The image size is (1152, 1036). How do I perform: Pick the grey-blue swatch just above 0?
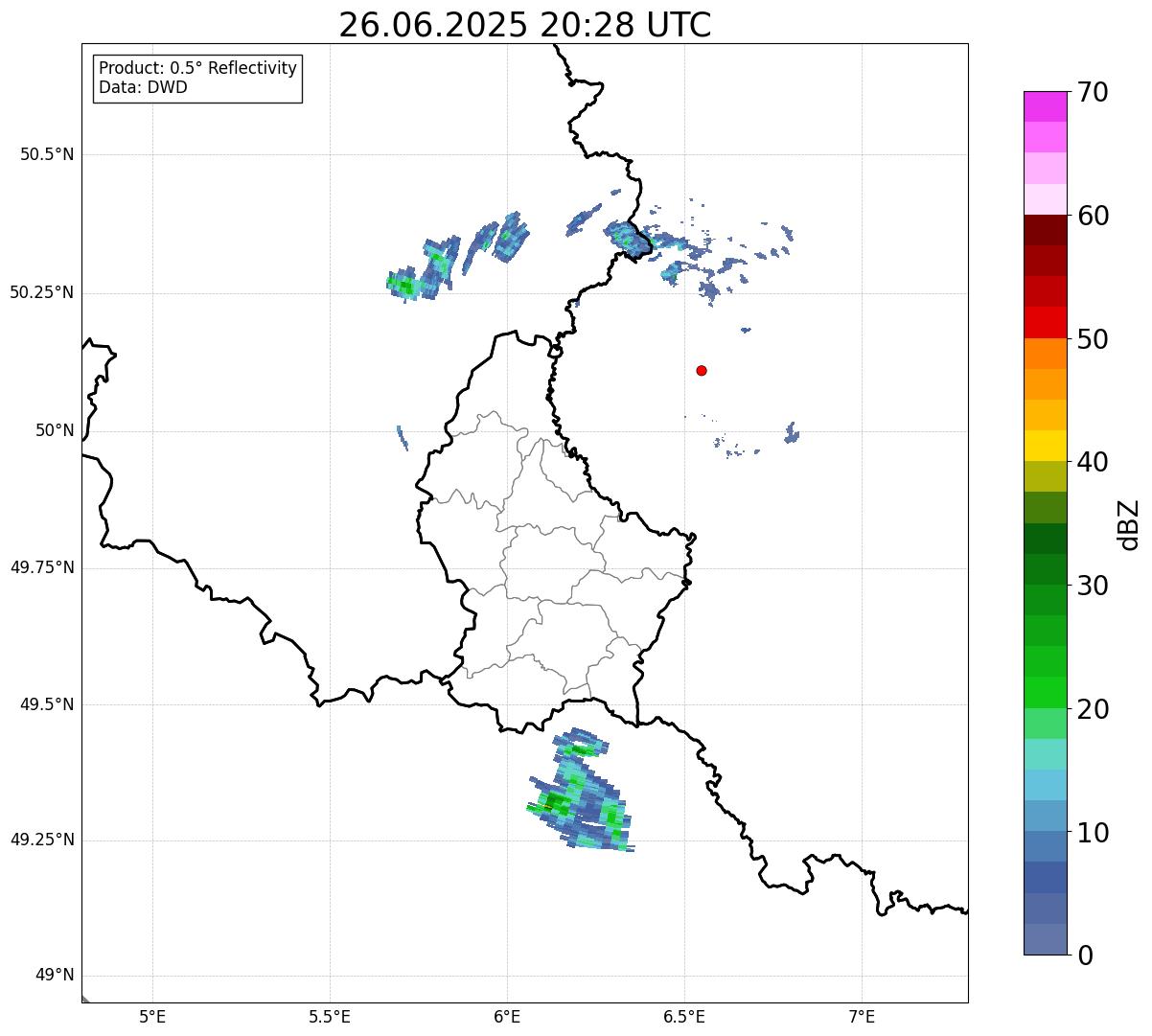(x=1045, y=939)
